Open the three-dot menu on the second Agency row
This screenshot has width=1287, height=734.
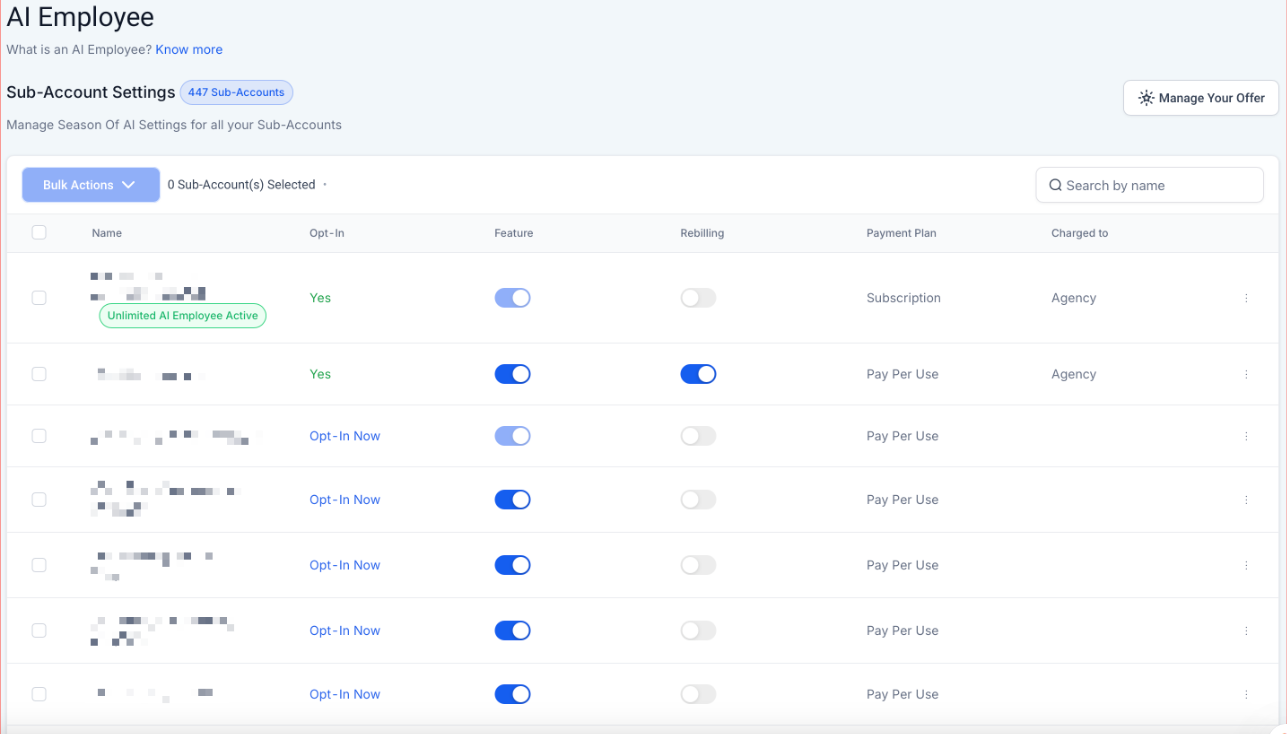[x=1246, y=374]
